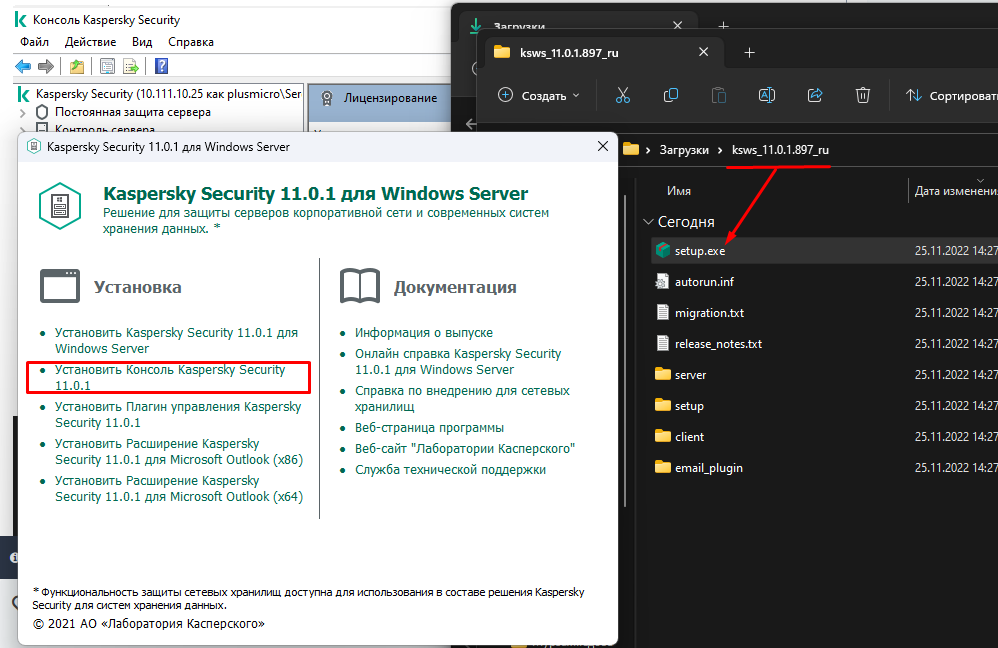Click the Создать plus circle icon
Screen dimensions: 998x648
pos(505,95)
